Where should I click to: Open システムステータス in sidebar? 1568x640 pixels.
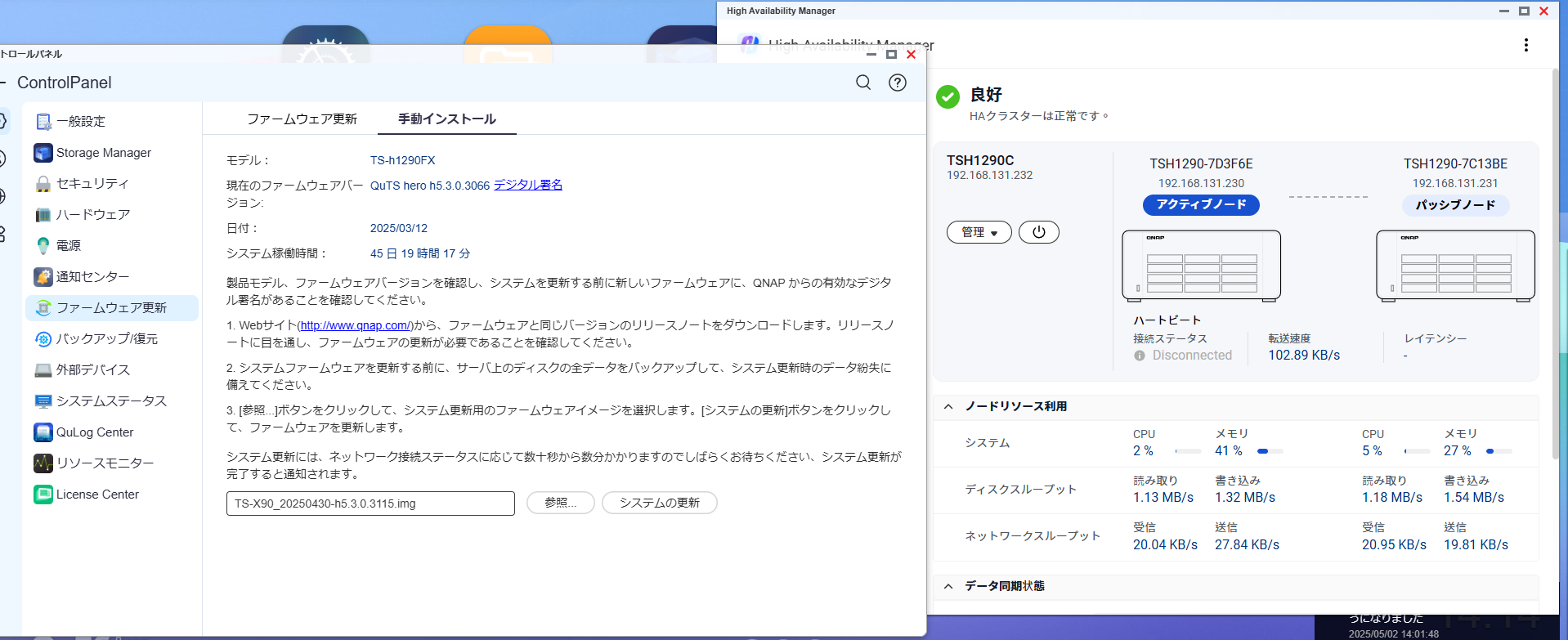(x=110, y=401)
